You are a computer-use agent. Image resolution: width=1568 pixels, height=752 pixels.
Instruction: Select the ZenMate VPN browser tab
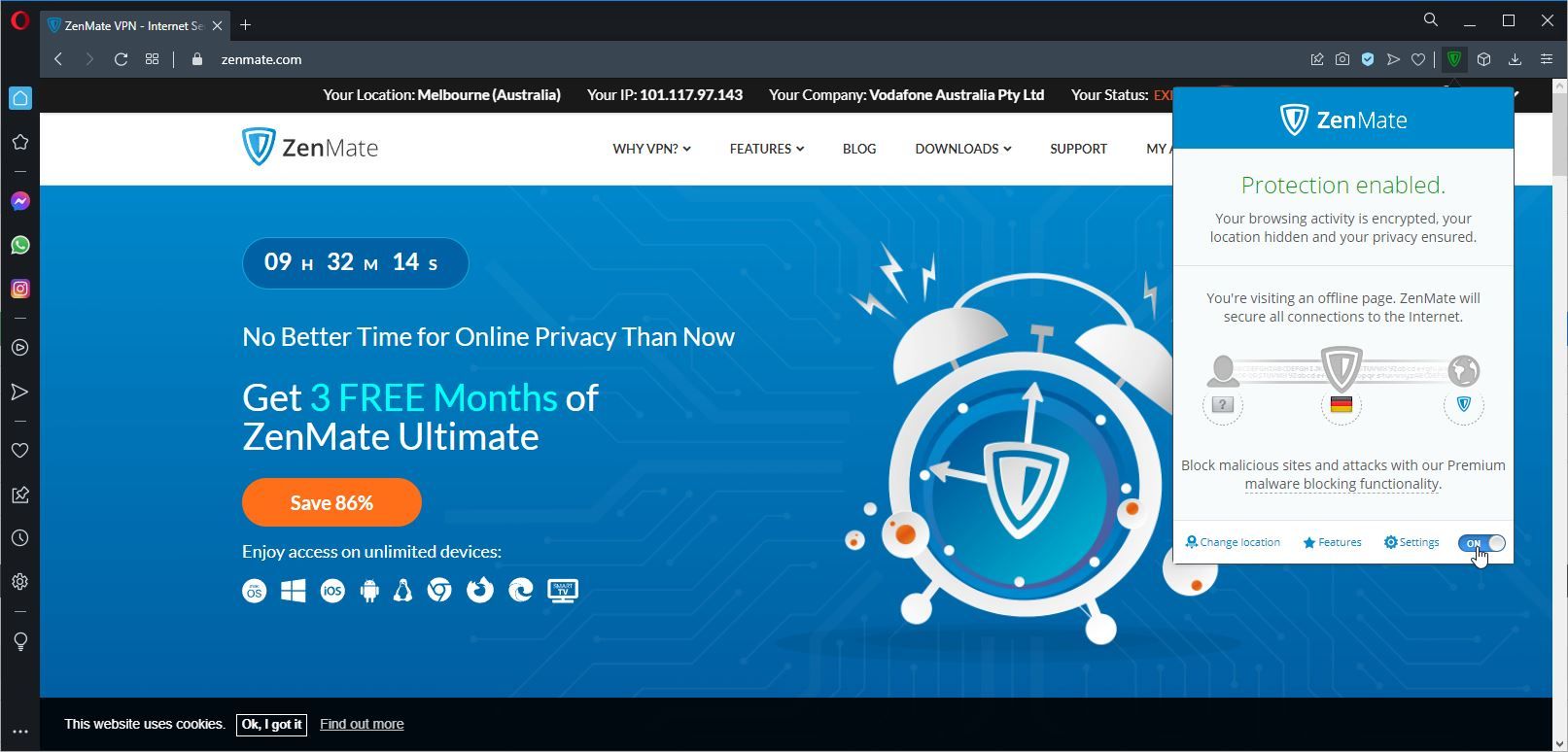point(135,25)
